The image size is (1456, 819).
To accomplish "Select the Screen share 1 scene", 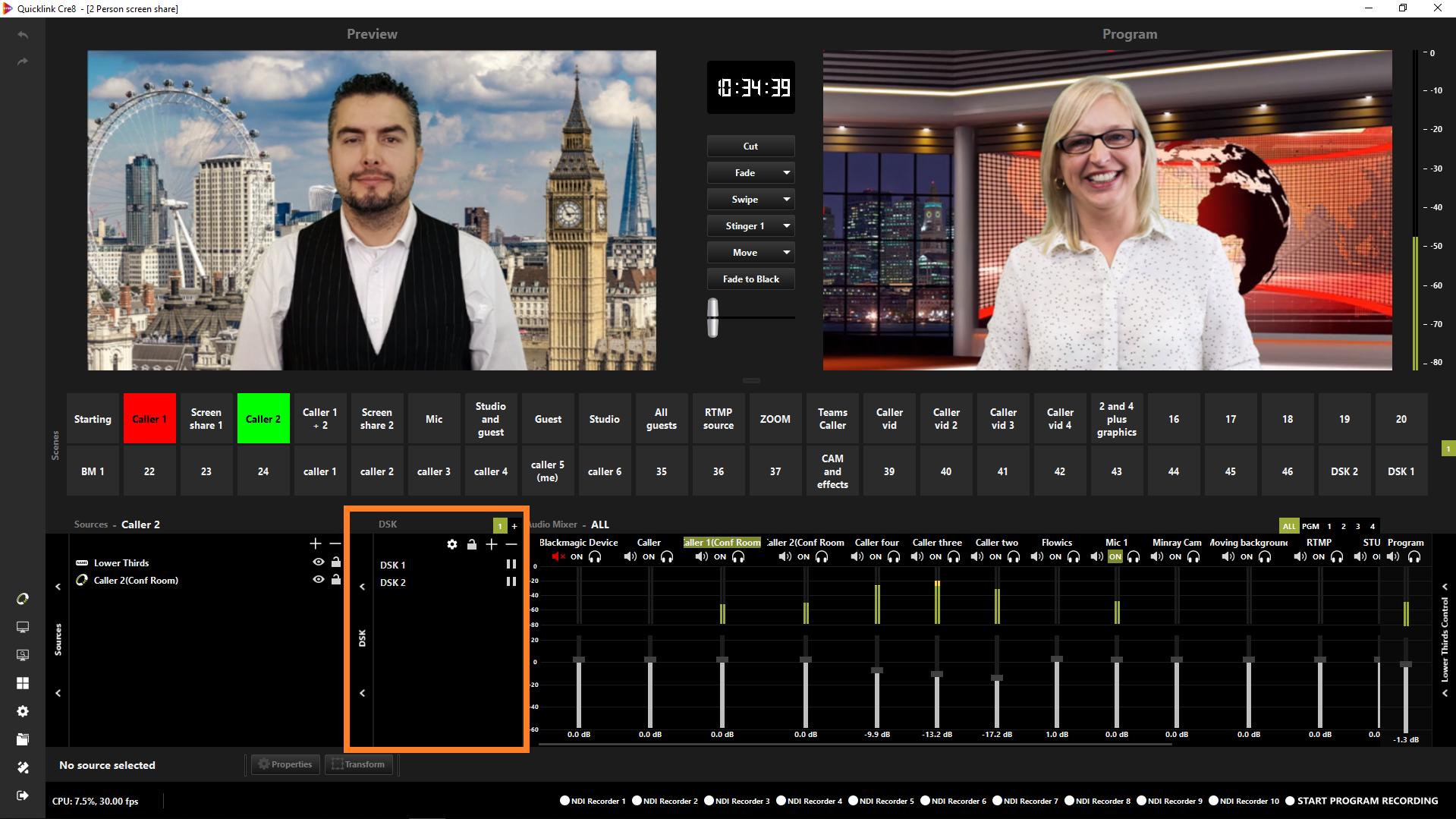I will click(x=206, y=419).
